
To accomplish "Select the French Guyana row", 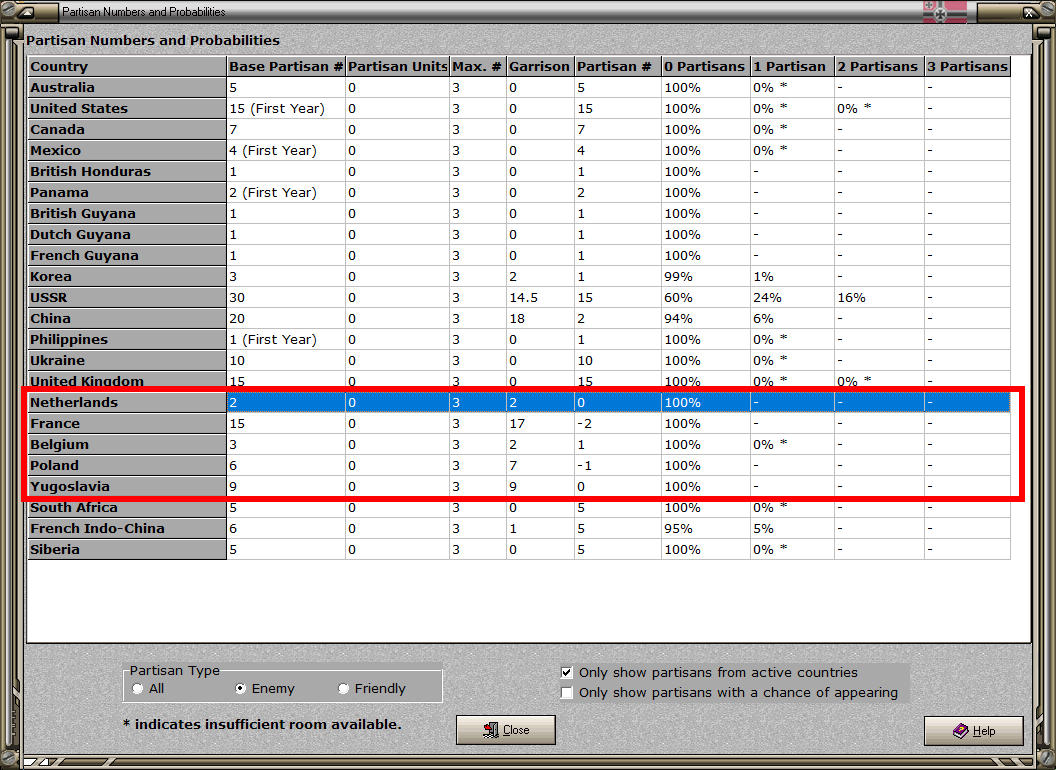I will 519,255.
